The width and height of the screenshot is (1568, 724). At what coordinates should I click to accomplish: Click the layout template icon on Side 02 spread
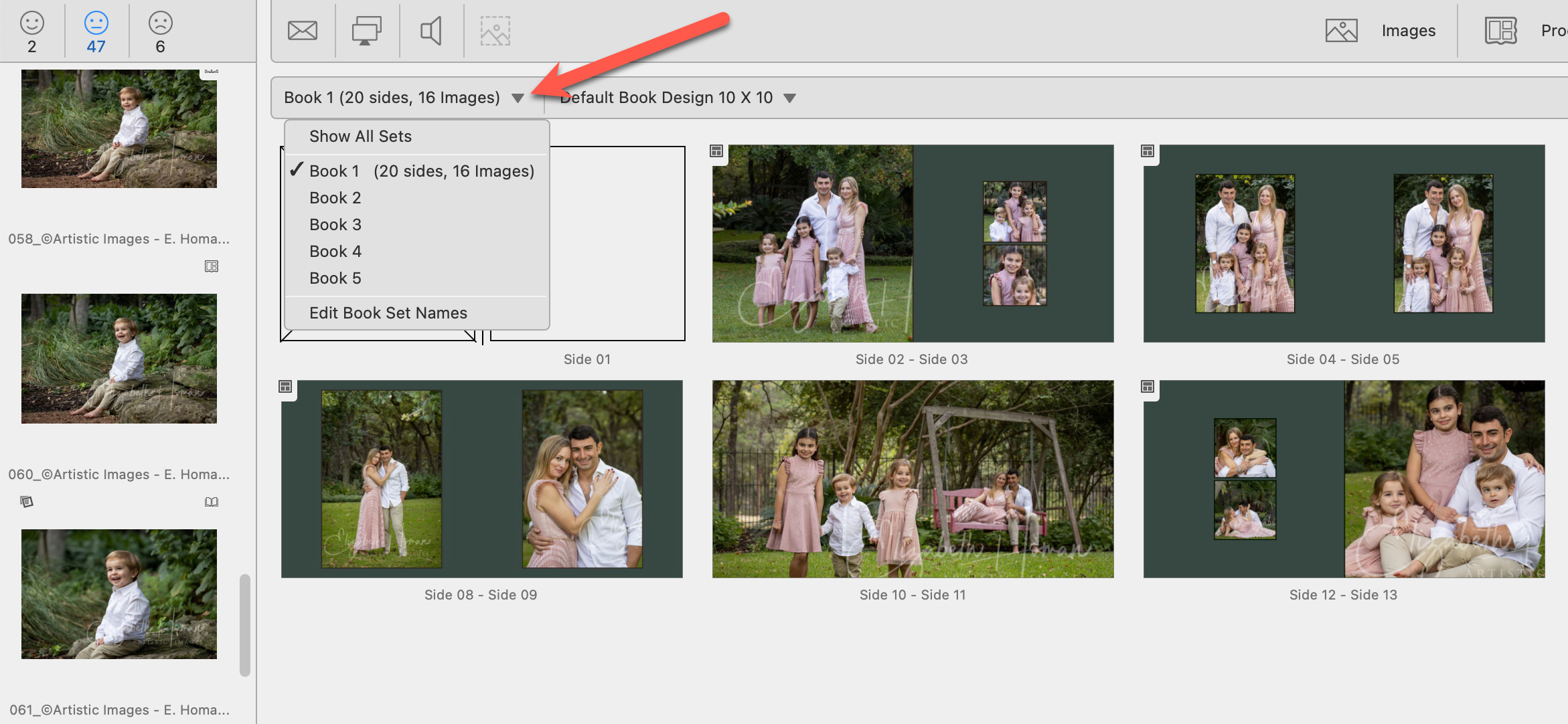[716, 151]
